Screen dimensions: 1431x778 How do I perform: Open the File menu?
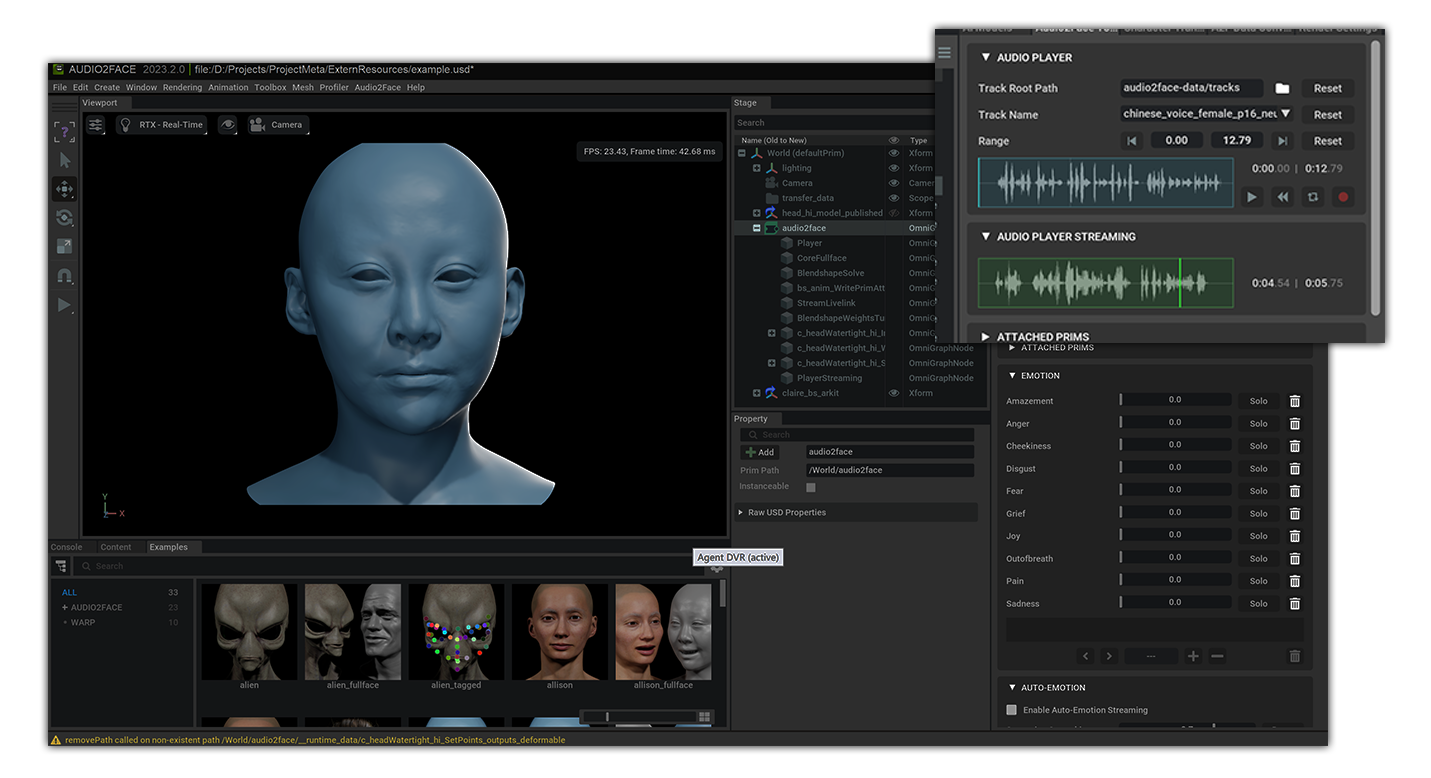coord(60,87)
